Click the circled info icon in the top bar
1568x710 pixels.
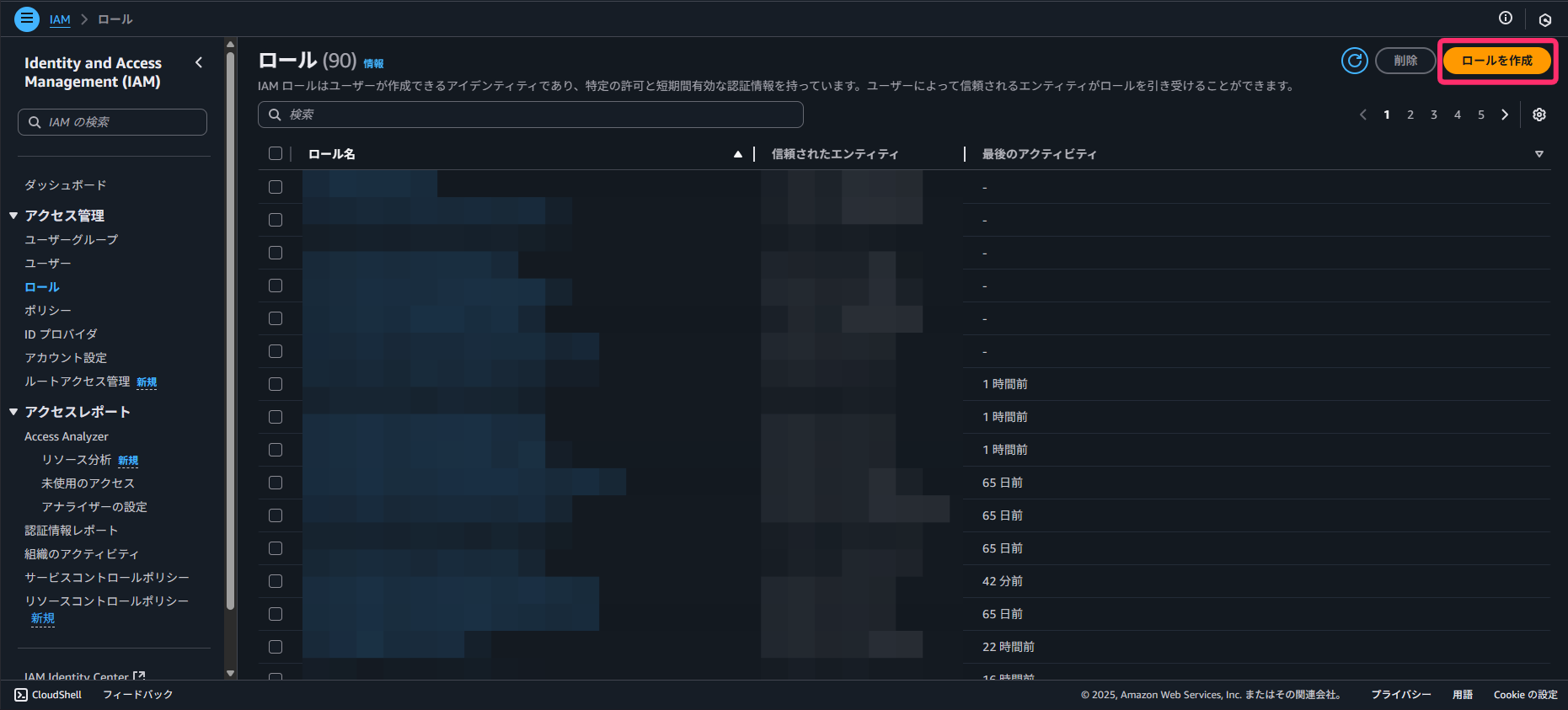1506,18
